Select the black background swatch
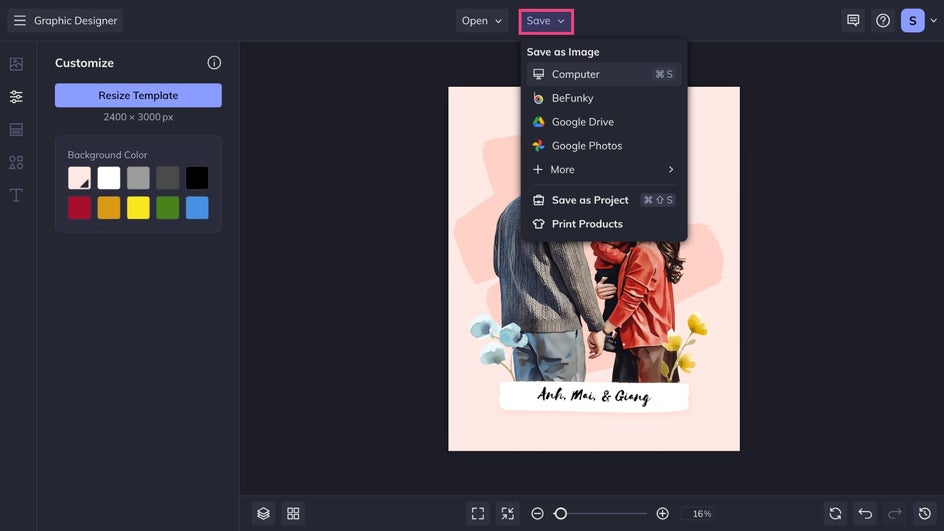944x531 pixels. coord(197,178)
